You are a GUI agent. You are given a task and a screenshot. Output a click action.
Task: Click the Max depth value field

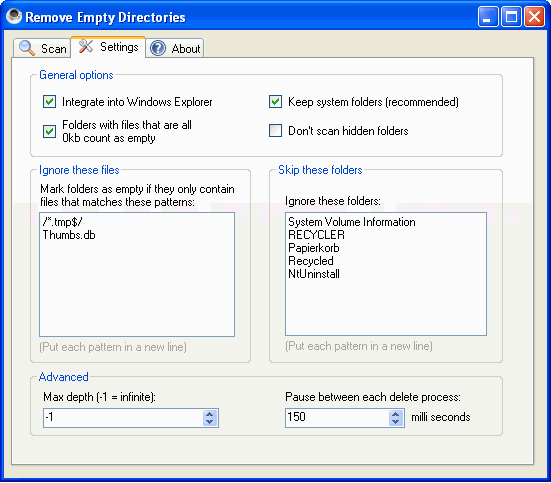[123, 418]
